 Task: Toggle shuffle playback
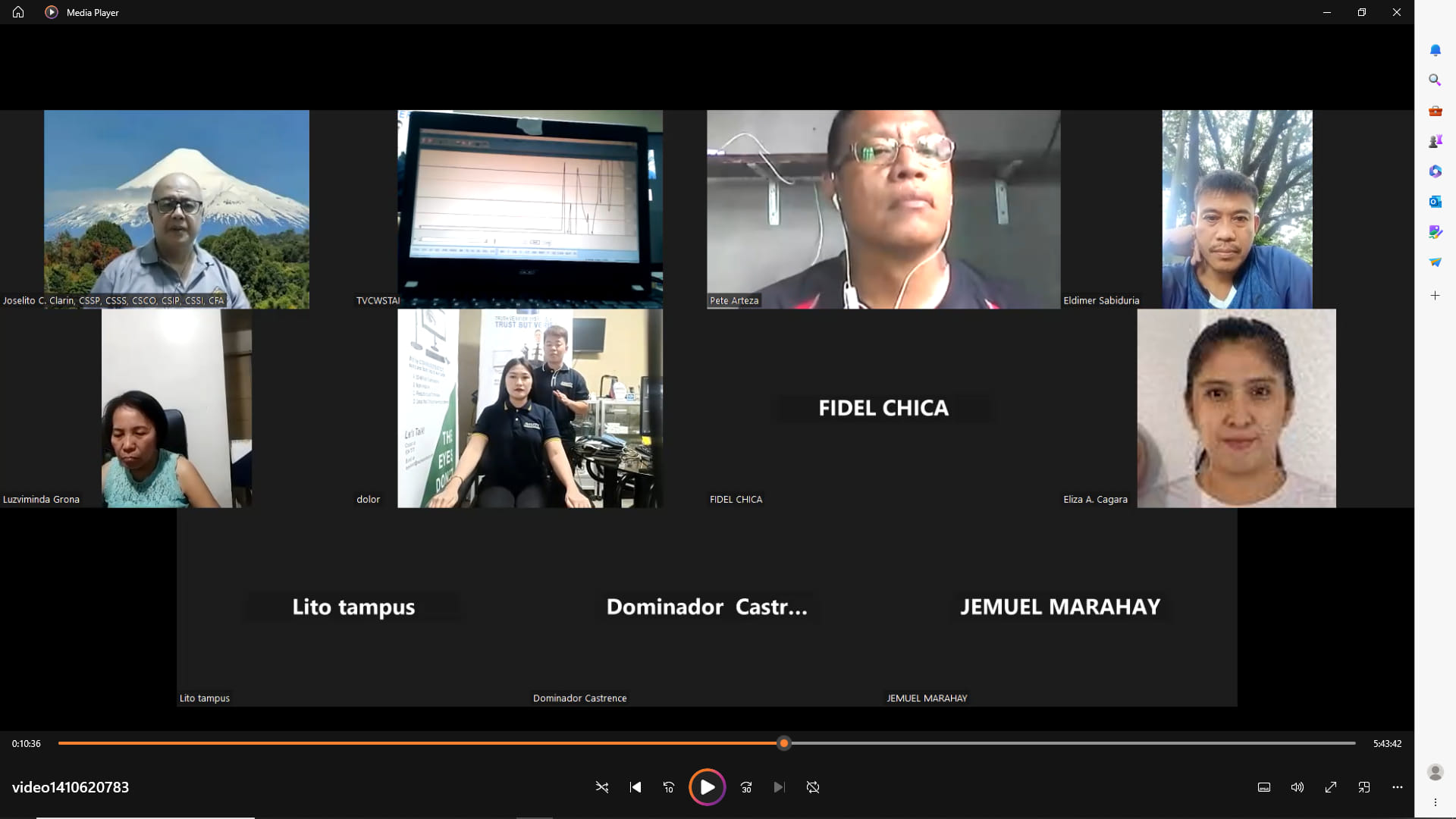coord(602,787)
